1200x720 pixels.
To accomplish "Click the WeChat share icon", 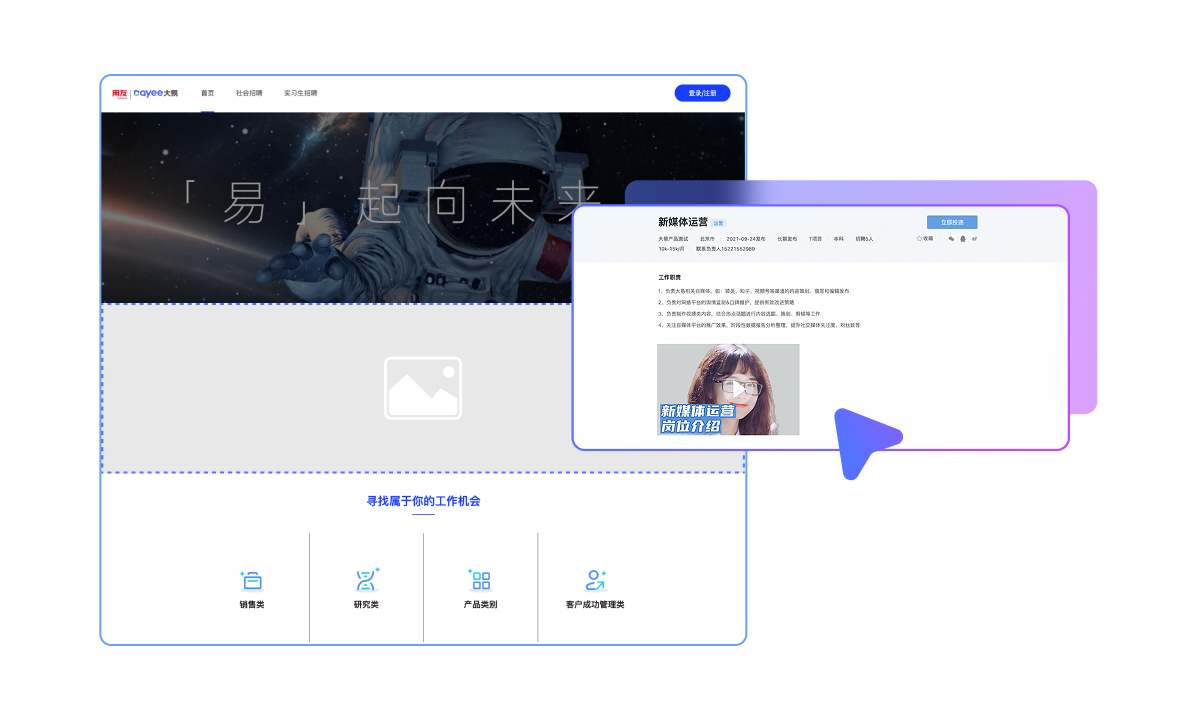I will [x=951, y=239].
